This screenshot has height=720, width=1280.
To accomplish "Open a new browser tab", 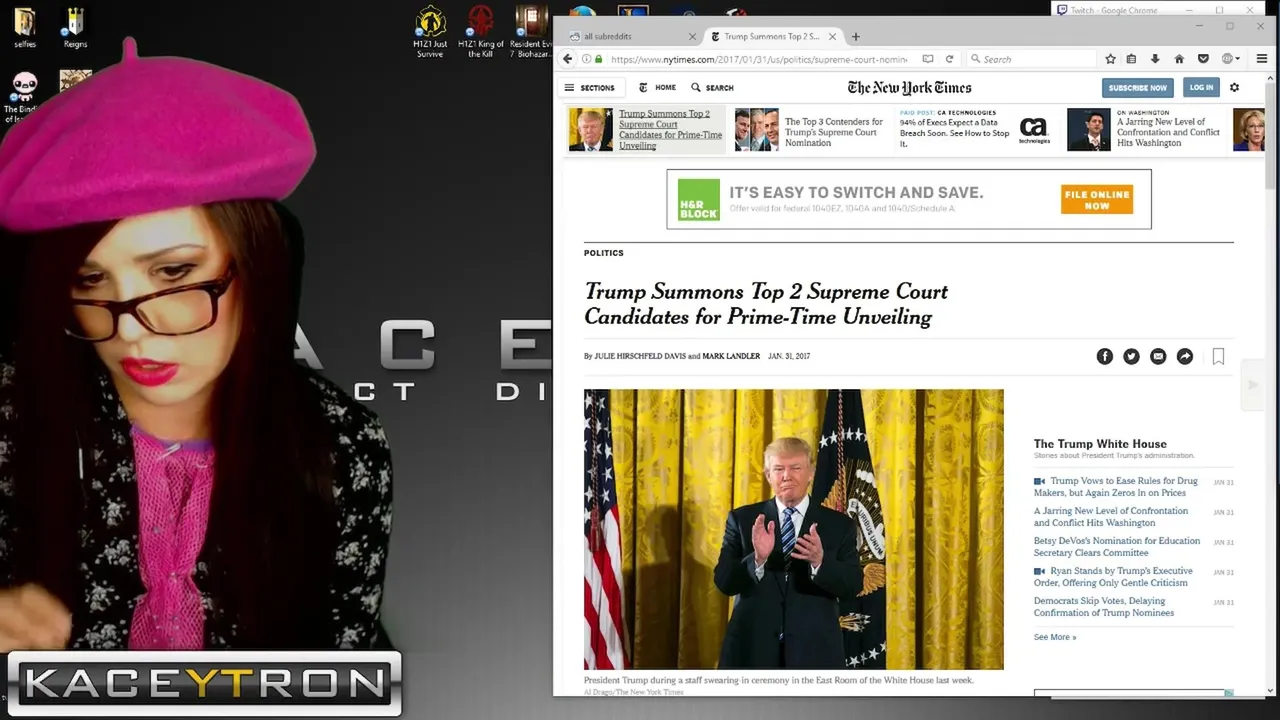I will click(x=855, y=36).
